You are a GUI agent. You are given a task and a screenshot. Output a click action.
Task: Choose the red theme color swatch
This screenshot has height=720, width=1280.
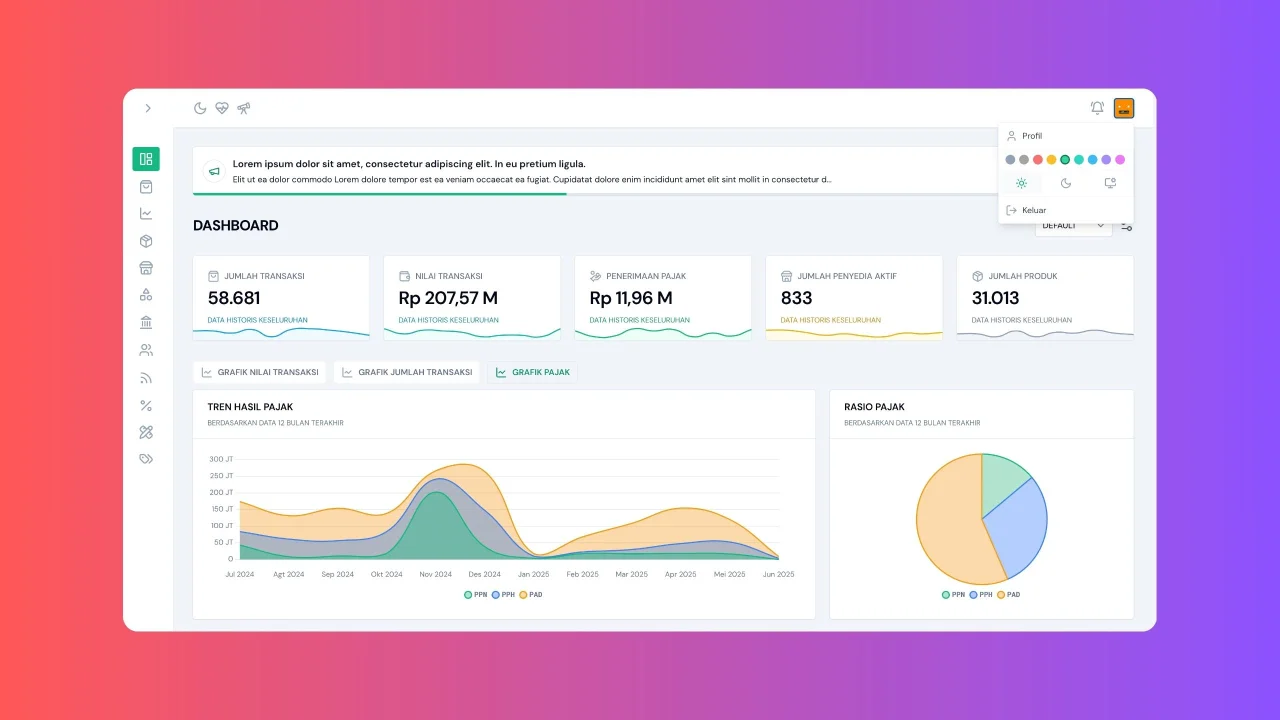click(x=1038, y=159)
